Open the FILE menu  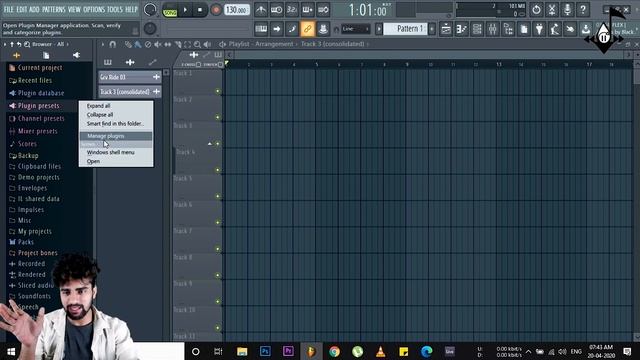8,9
